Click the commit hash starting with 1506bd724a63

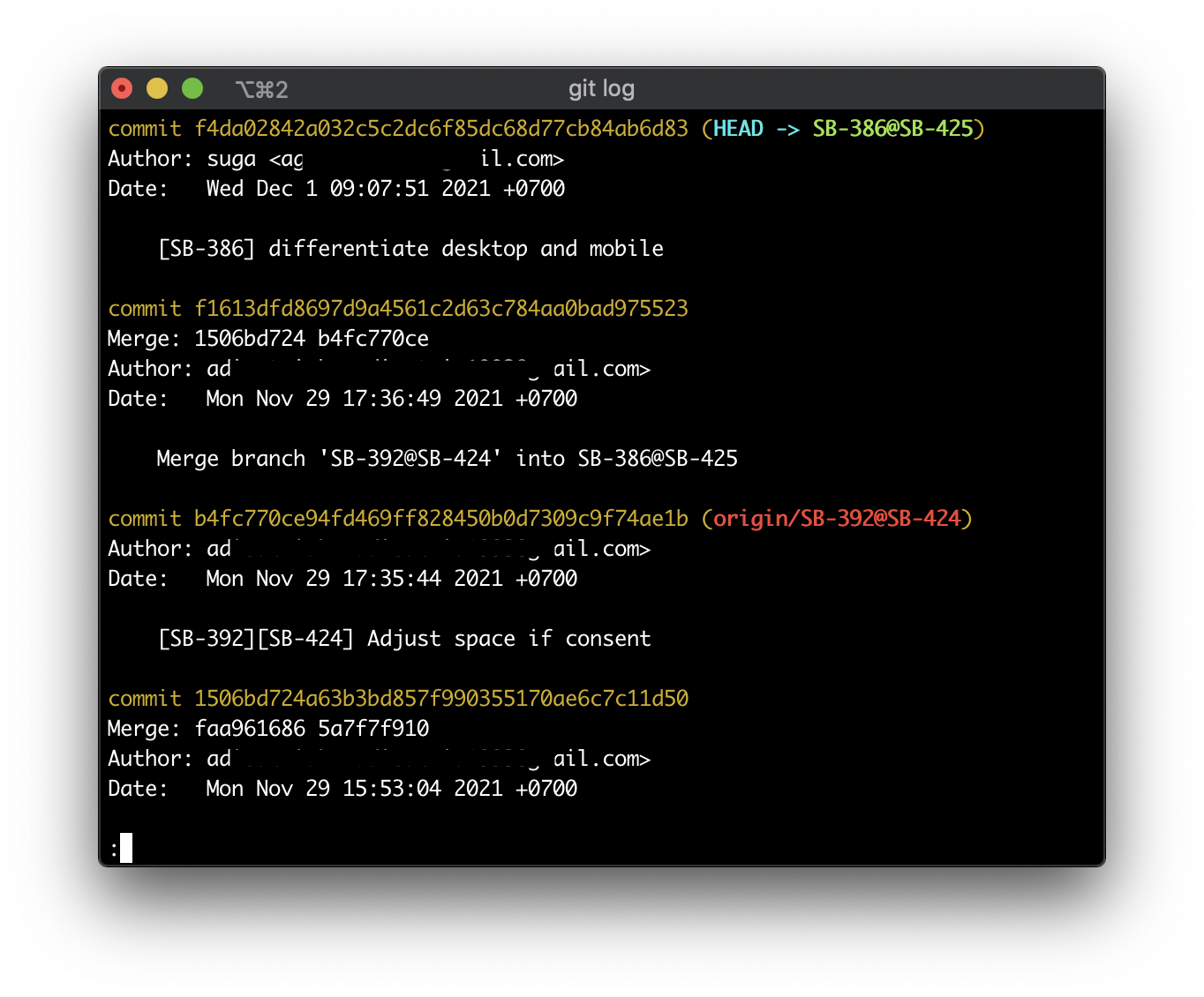pos(440,699)
